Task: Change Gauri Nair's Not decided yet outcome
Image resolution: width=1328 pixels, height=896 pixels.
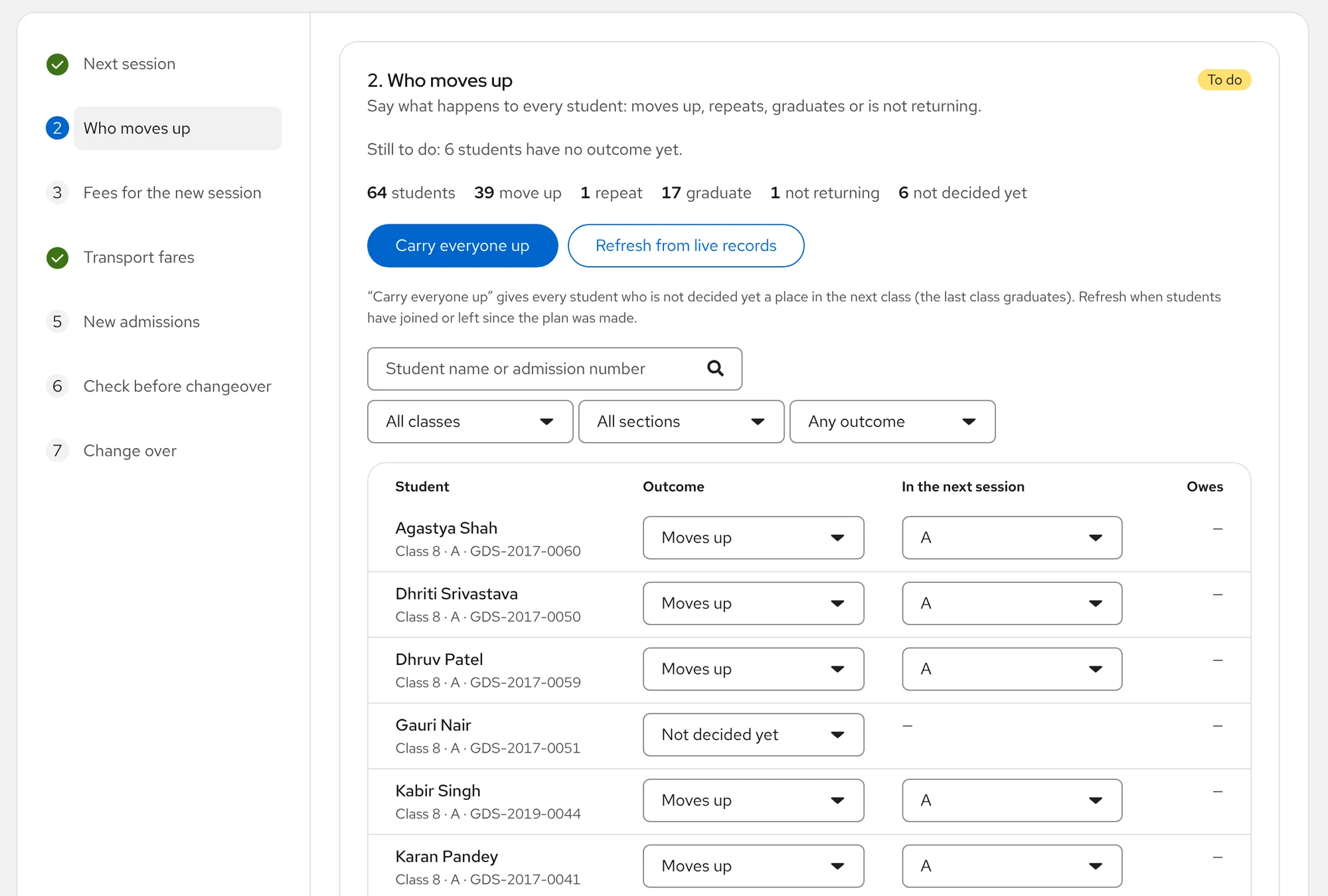Action: [x=753, y=735]
